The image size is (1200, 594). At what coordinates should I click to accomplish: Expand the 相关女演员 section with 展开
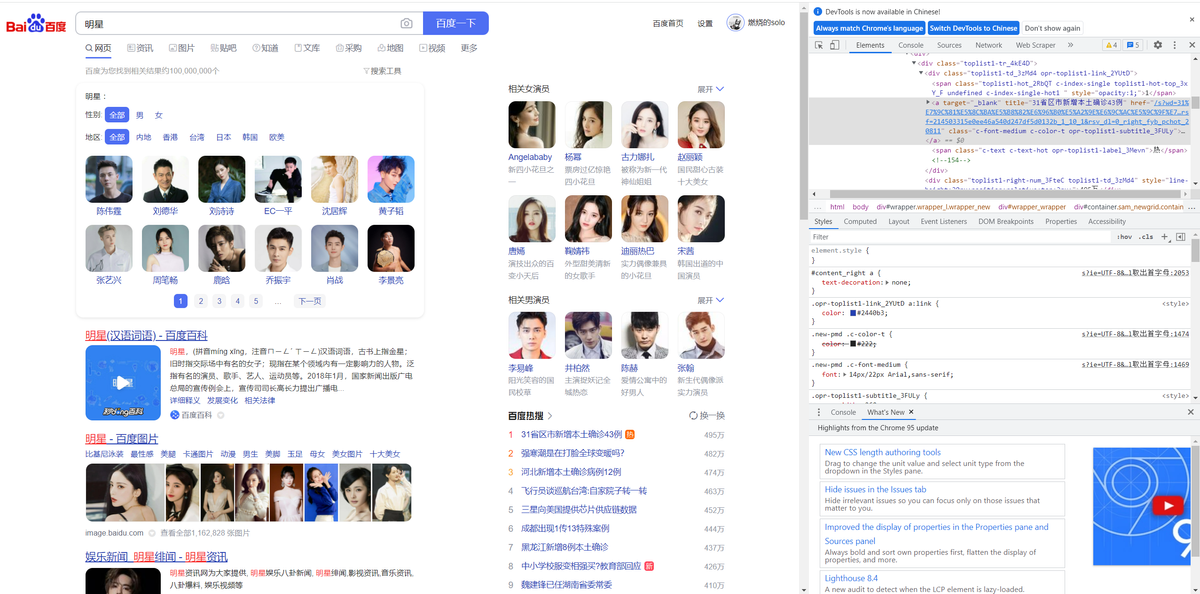click(710, 89)
